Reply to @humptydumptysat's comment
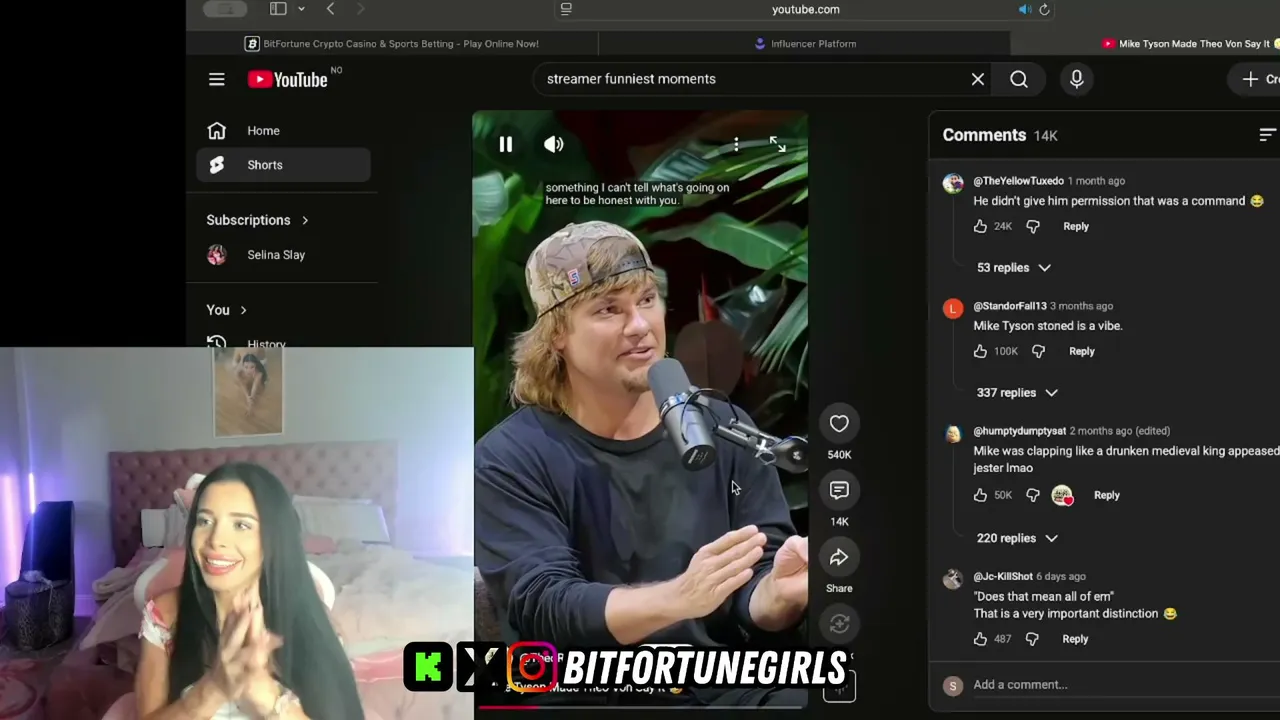The image size is (1280, 720). pyautogui.click(x=1107, y=495)
